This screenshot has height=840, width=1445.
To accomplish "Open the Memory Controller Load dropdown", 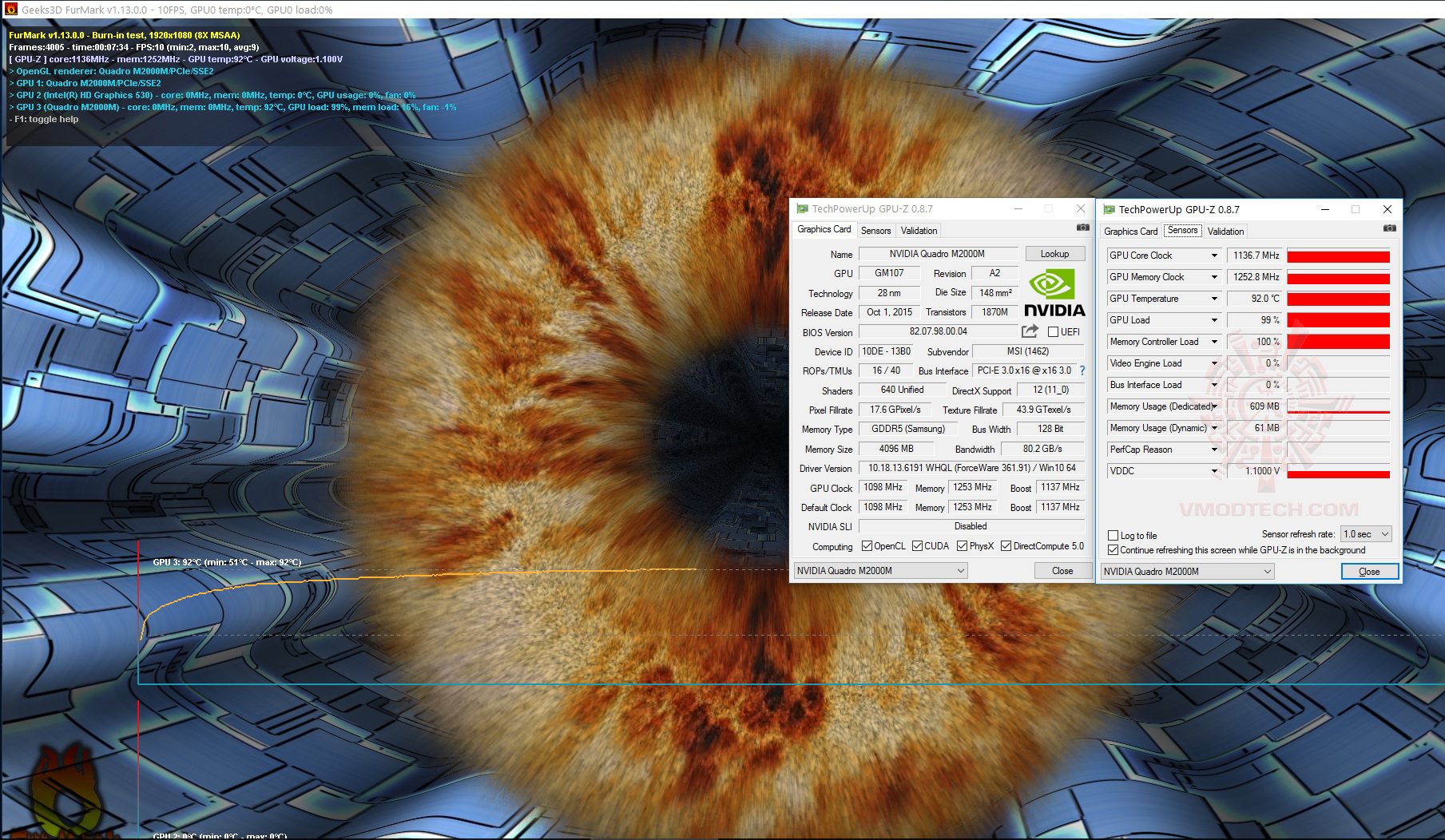I will [1214, 342].
